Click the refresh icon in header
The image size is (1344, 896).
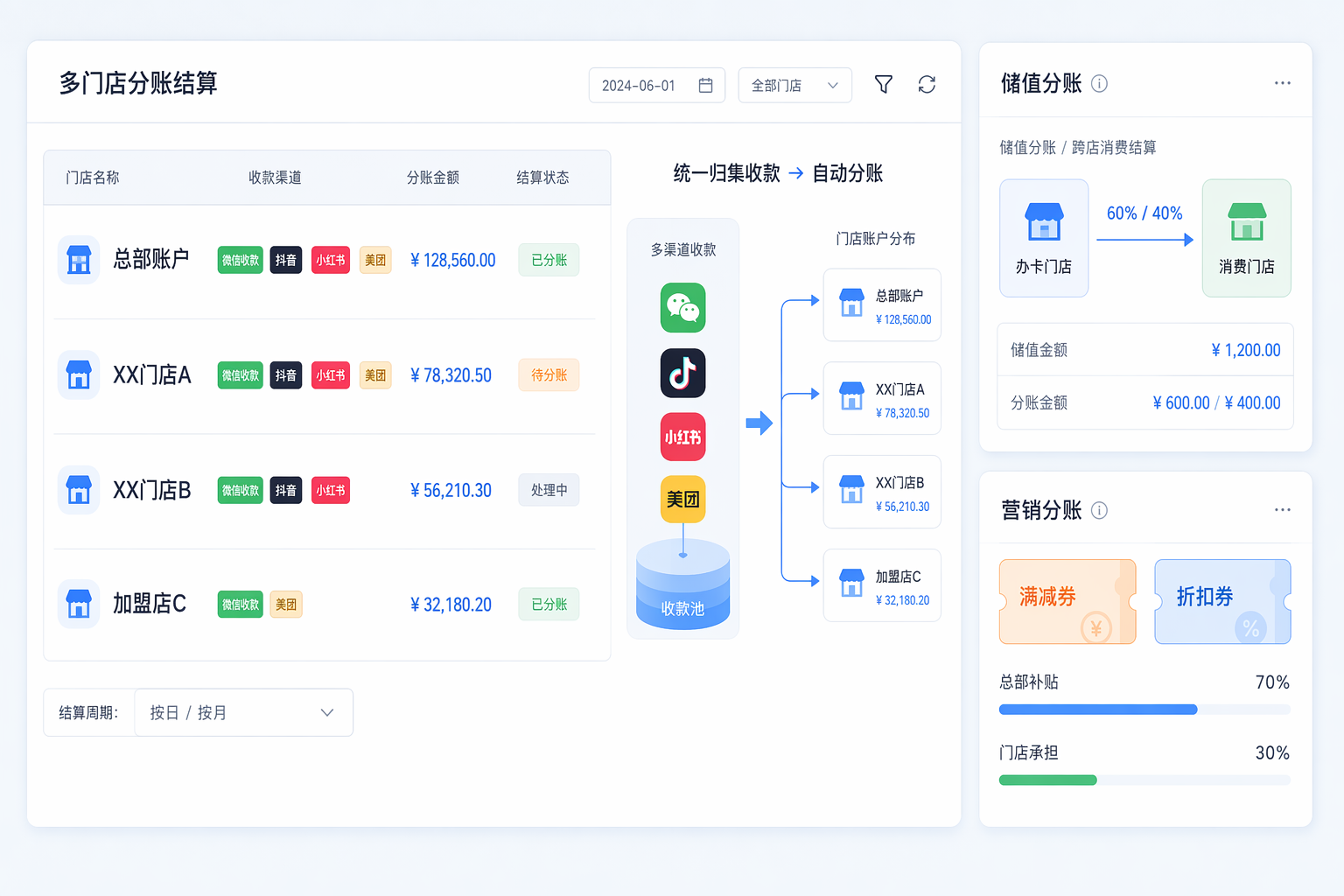(927, 85)
